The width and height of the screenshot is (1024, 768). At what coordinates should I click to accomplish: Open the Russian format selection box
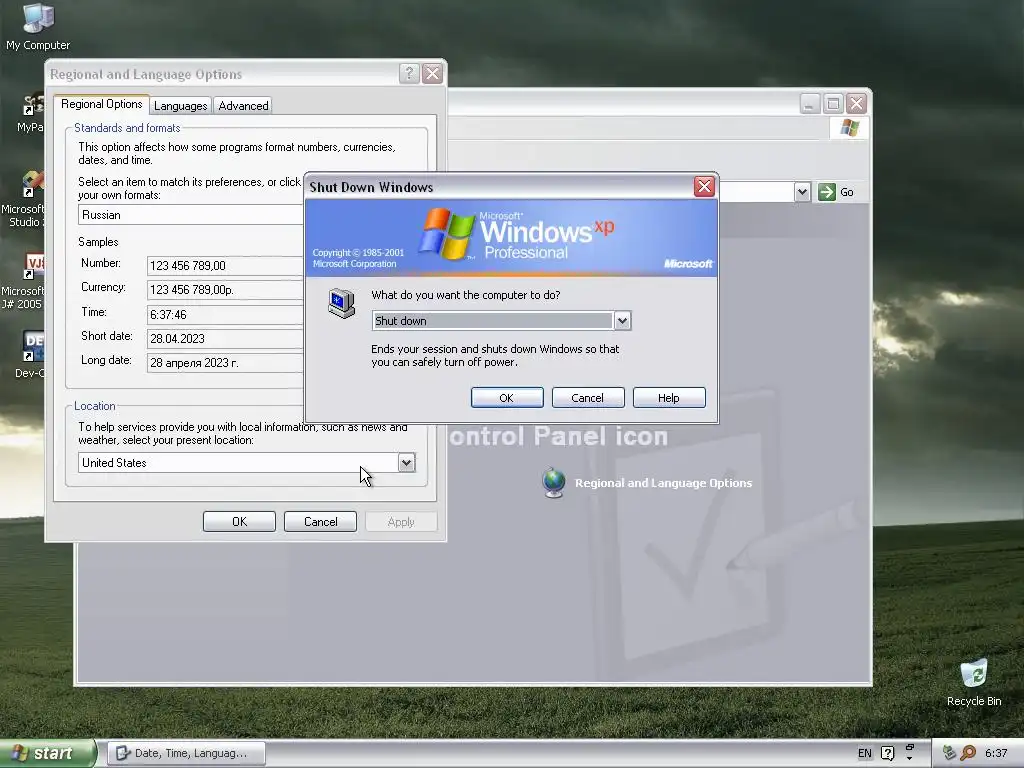(191, 215)
